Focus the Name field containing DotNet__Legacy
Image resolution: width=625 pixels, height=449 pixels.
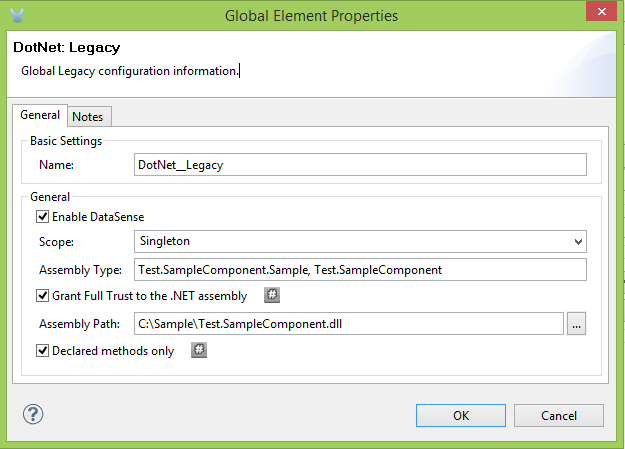[359, 165]
